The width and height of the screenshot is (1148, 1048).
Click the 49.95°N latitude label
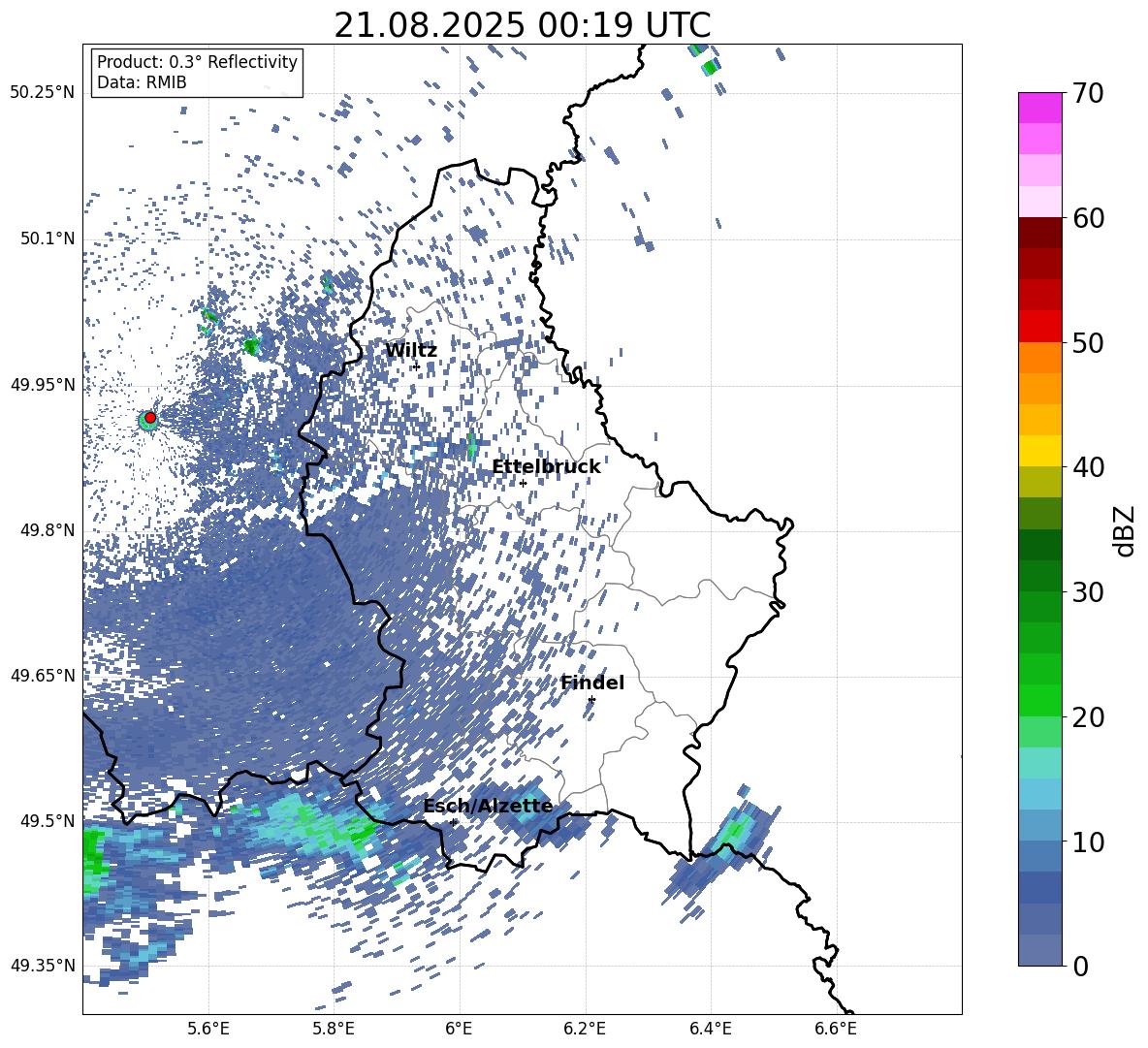click(x=42, y=384)
